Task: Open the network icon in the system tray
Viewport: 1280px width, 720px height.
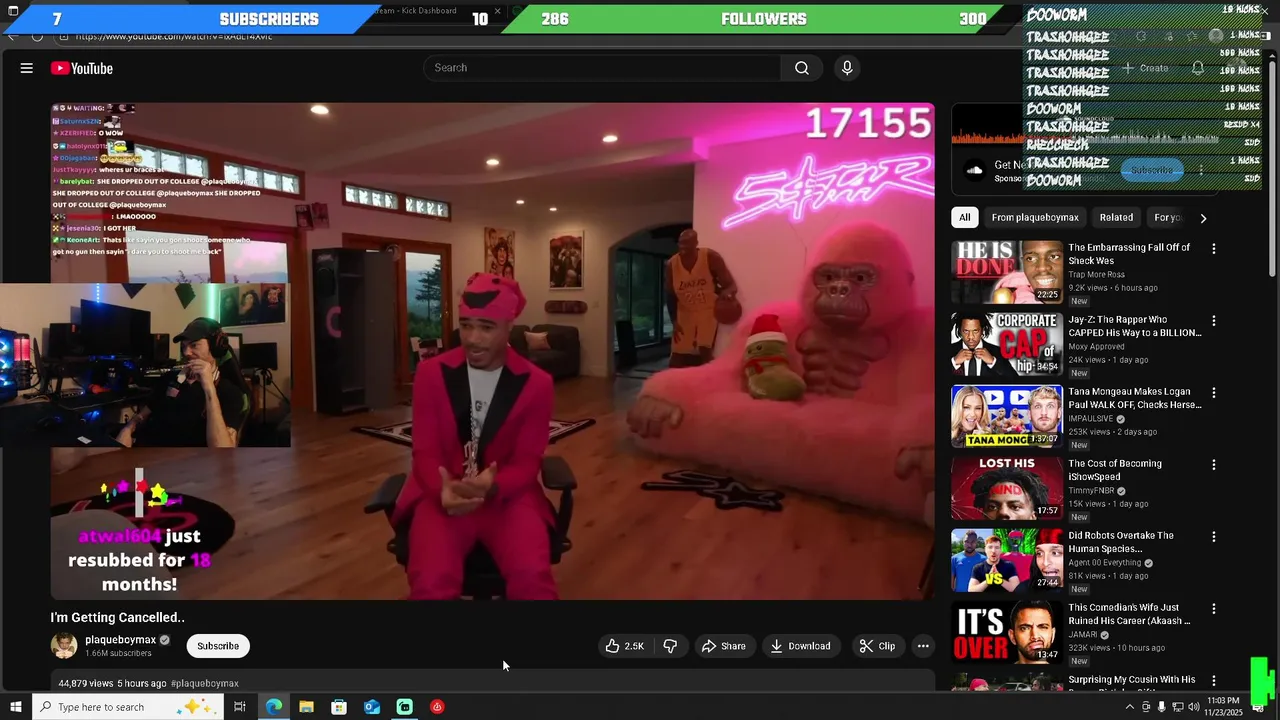Action: [x=1177, y=707]
